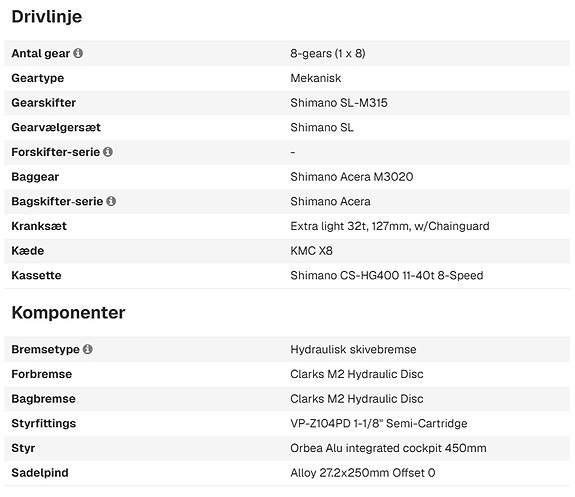Open the Forskifter-serie info icon

[108, 152]
